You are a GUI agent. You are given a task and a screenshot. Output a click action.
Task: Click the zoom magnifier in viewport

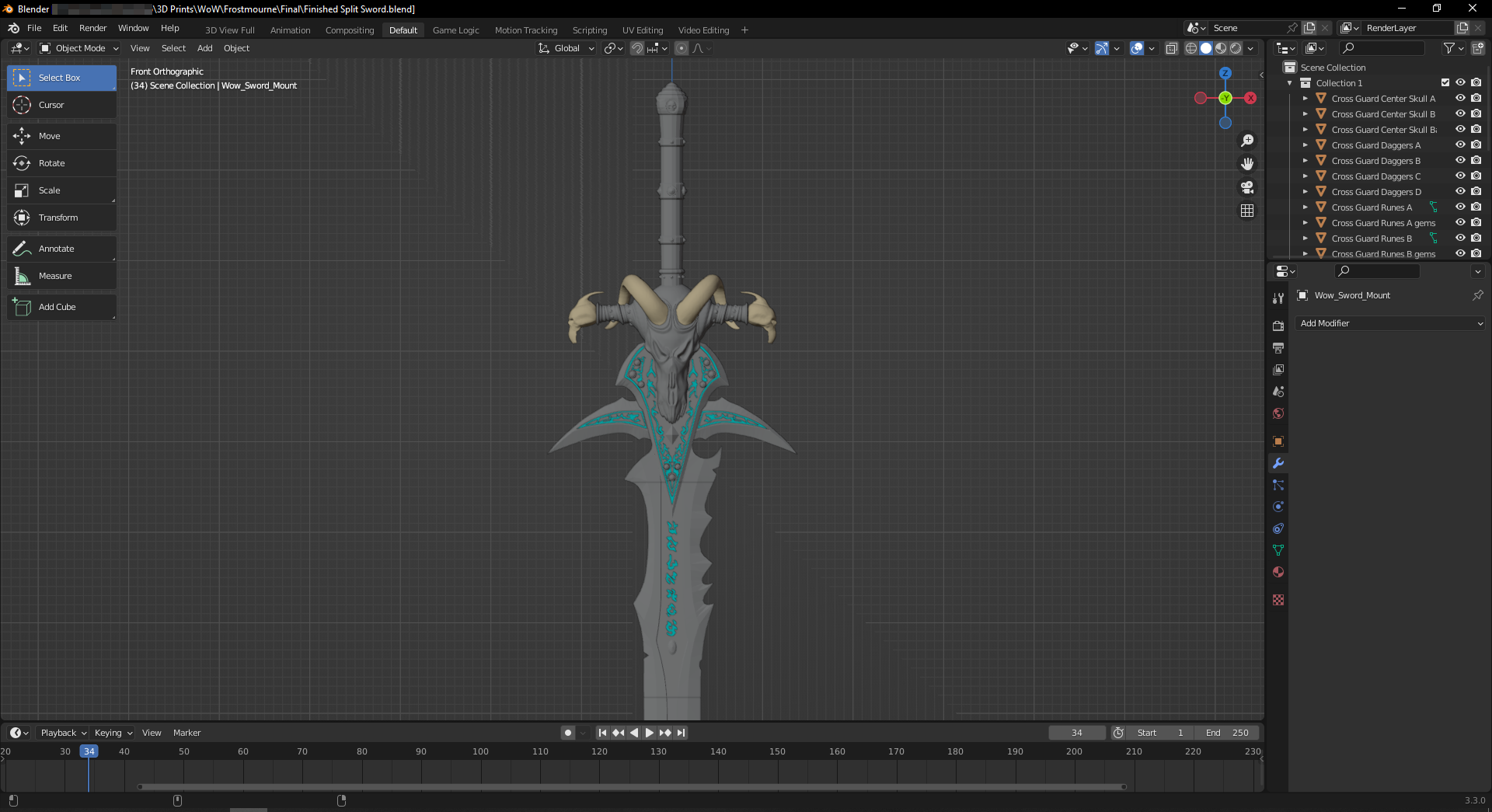1247,141
